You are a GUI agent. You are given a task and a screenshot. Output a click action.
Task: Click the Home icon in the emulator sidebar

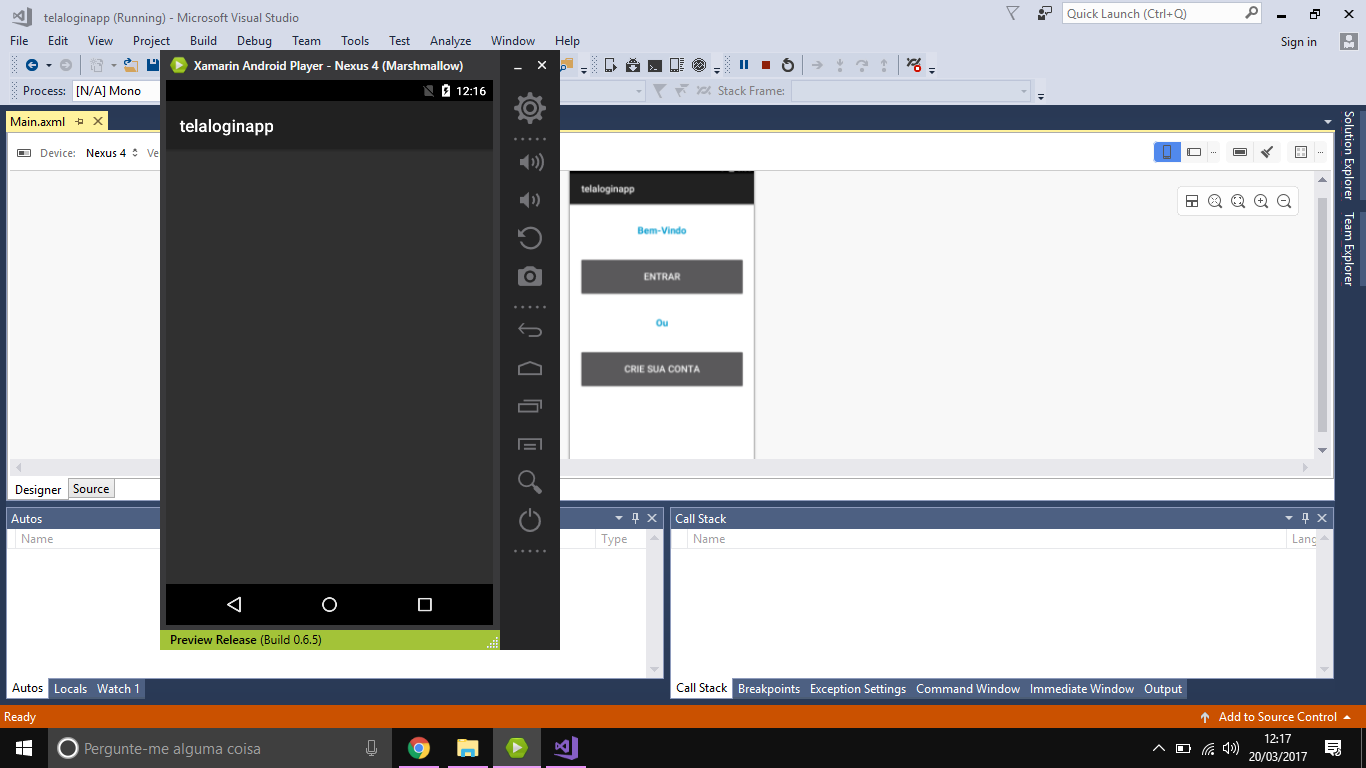530,369
